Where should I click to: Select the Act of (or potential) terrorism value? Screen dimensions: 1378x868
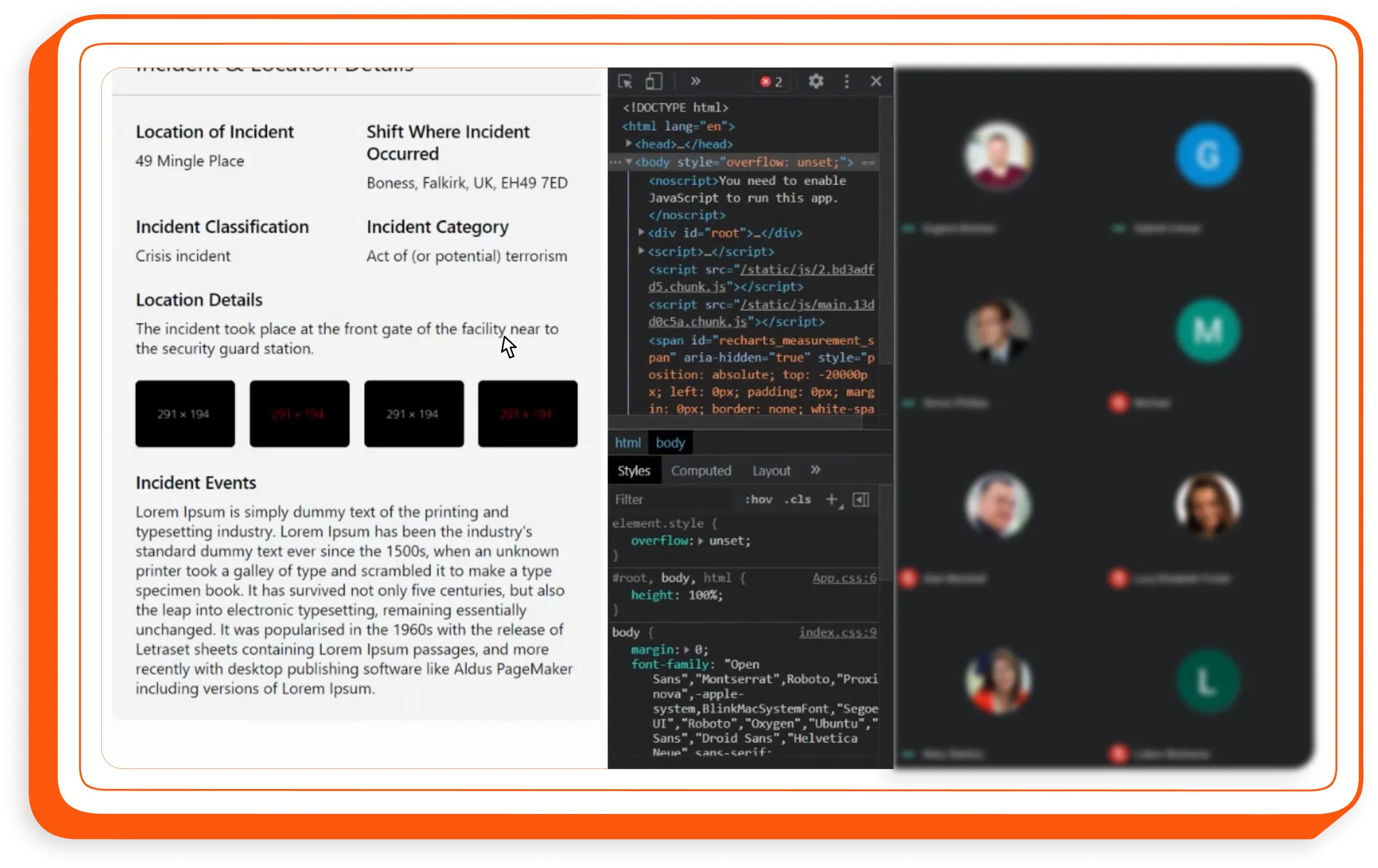pyautogui.click(x=467, y=255)
